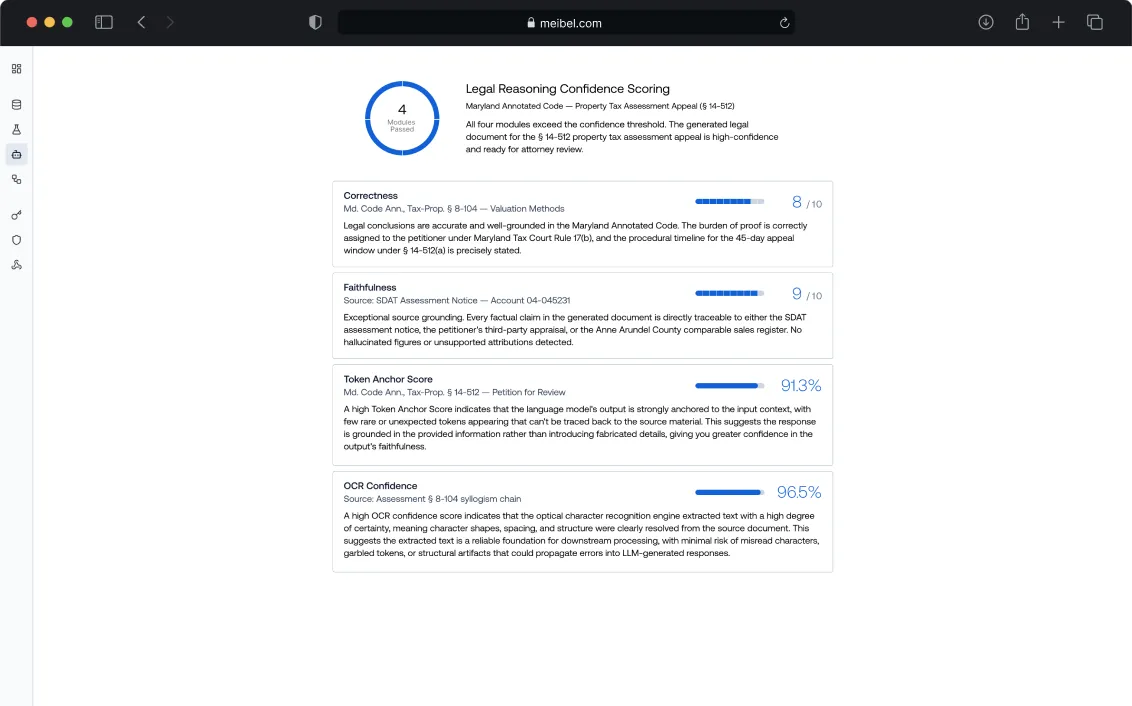This screenshot has height=706, width=1132.
Task: Select the Correctness score progress bar
Action: click(729, 201)
